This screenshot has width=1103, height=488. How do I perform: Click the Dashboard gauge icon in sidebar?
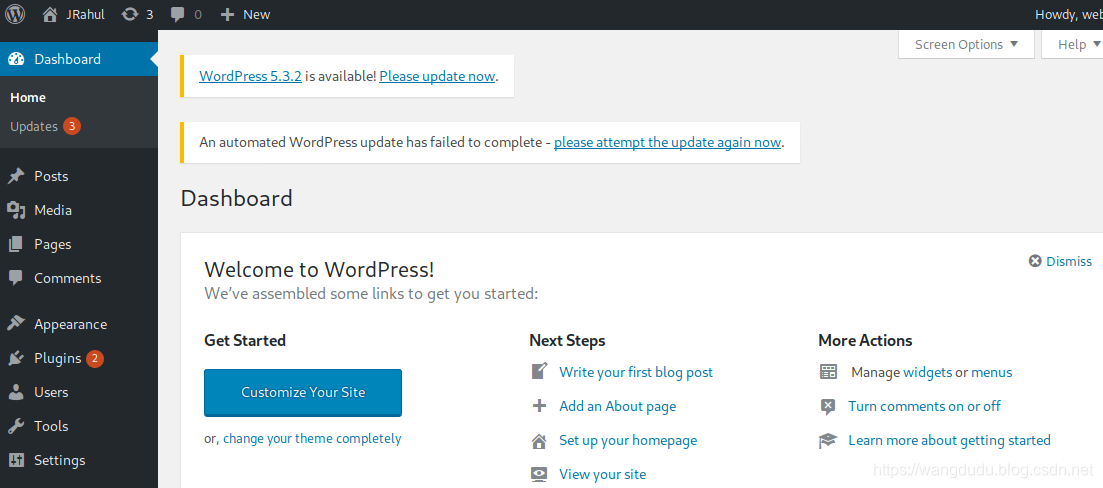(16, 59)
